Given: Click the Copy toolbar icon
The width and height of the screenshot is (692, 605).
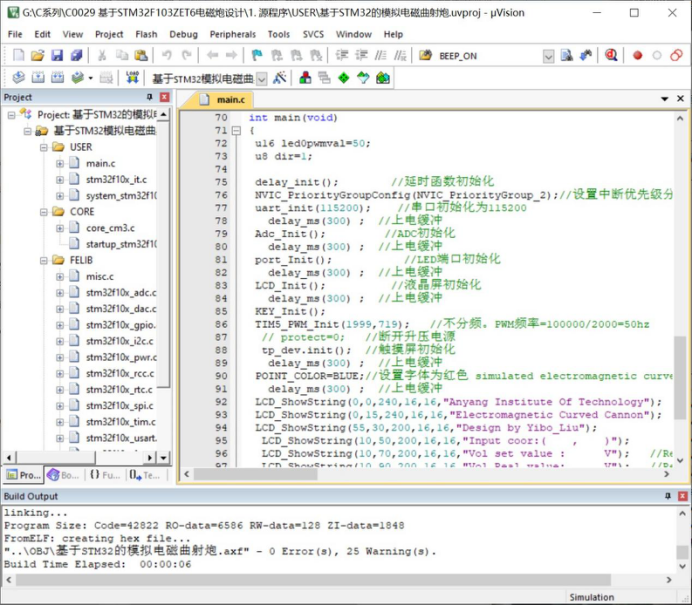Looking at the screenshot, I should (121, 55).
